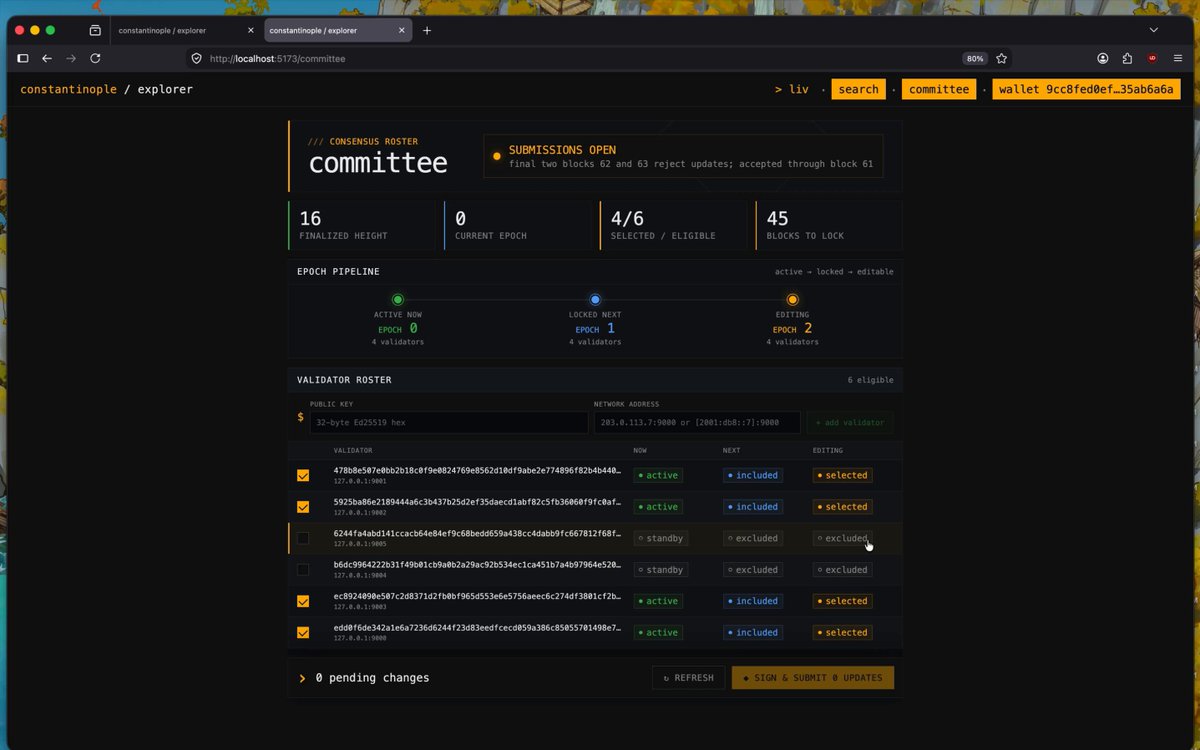Open the tab overview icon left of tabs
The height and width of the screenshot is (750, 1200).
(x=95, y=30)
